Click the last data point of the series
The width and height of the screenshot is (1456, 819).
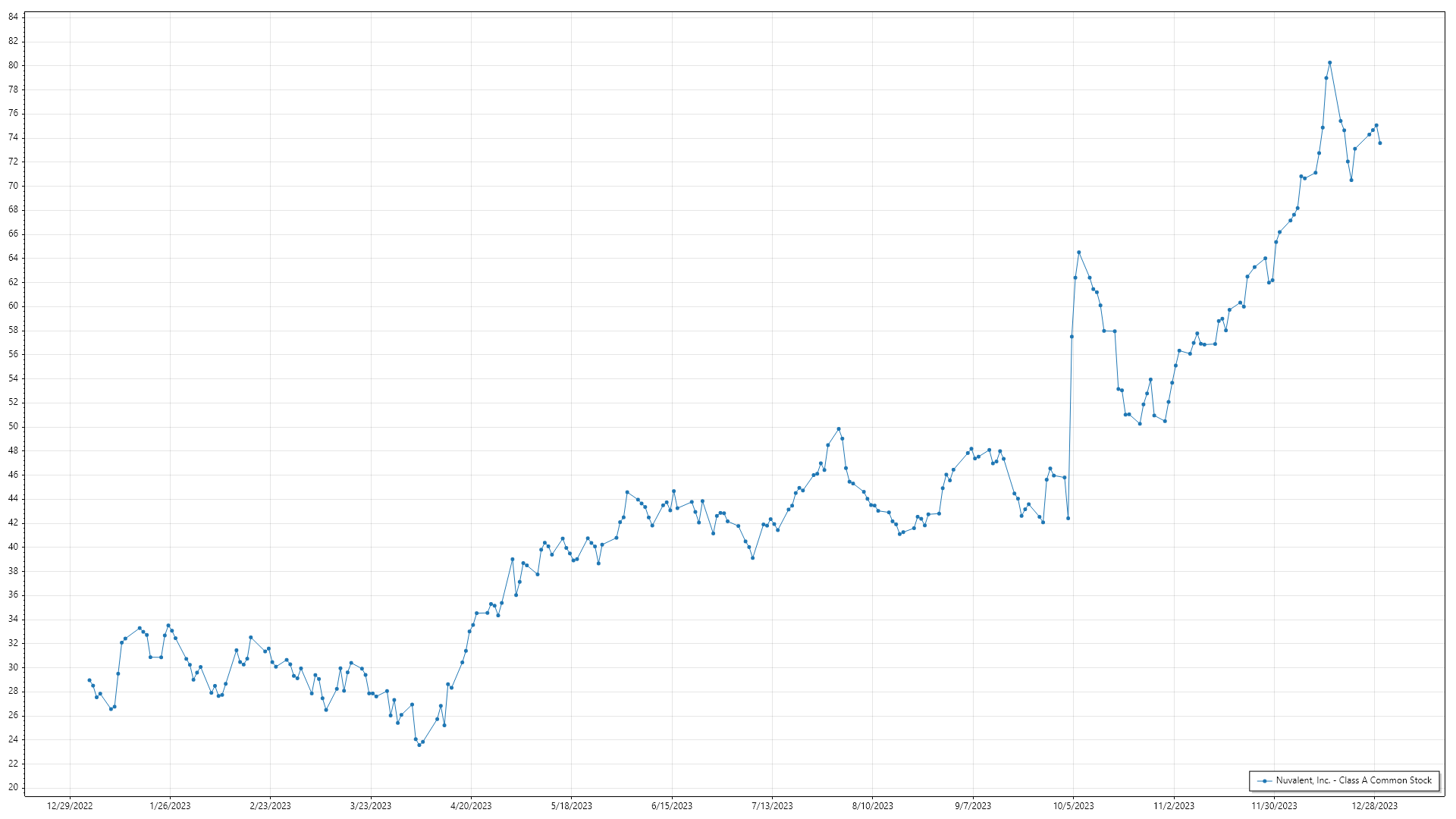click(1379, 143)
